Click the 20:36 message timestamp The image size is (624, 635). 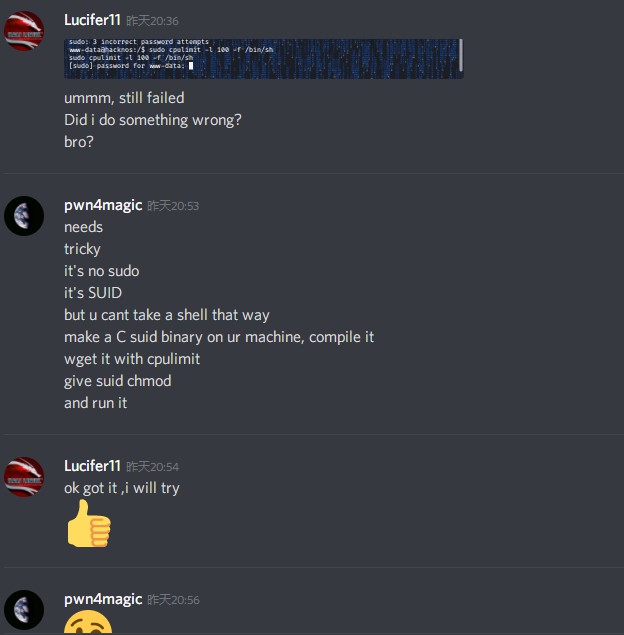point(152,21)
